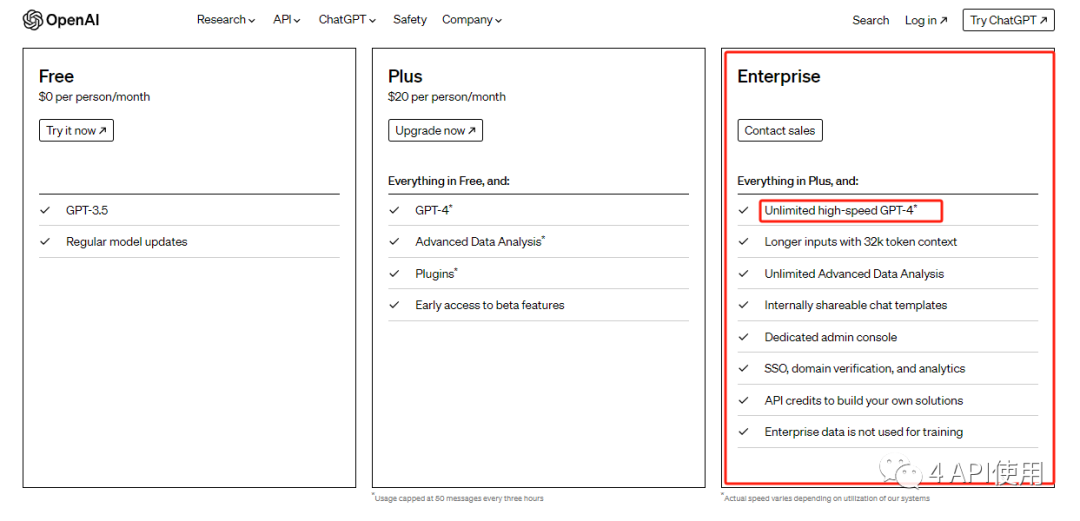
Task: Open Search in the top navigation
Action: point(870,20)
